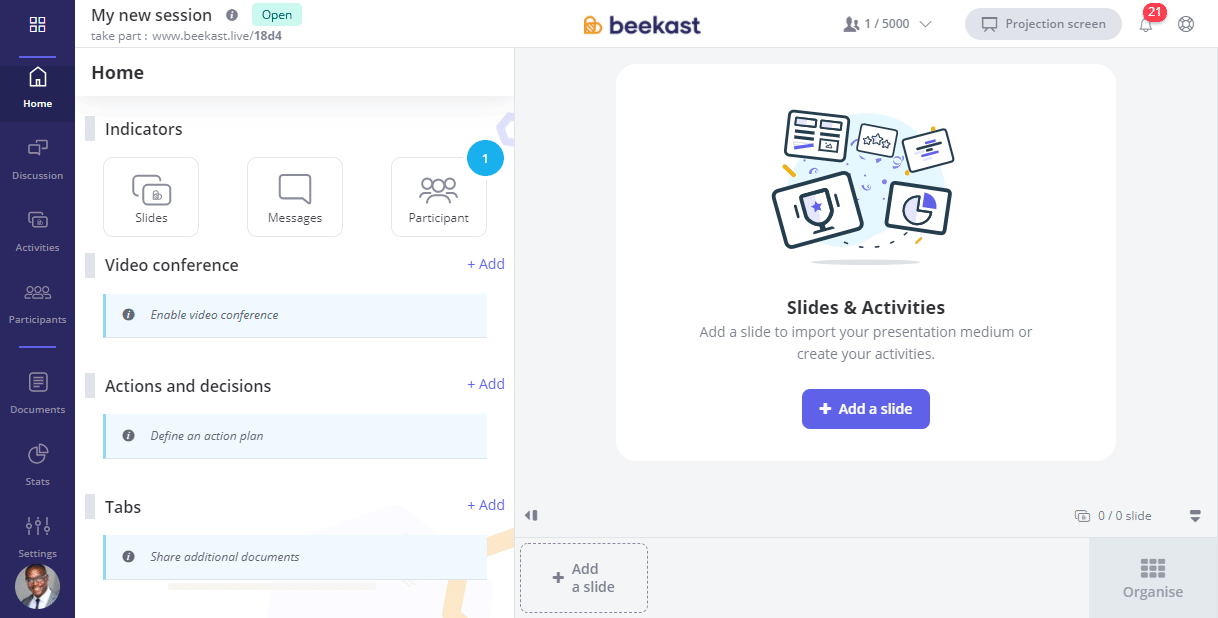Add a video conference via + Add

tap(486, 264)
